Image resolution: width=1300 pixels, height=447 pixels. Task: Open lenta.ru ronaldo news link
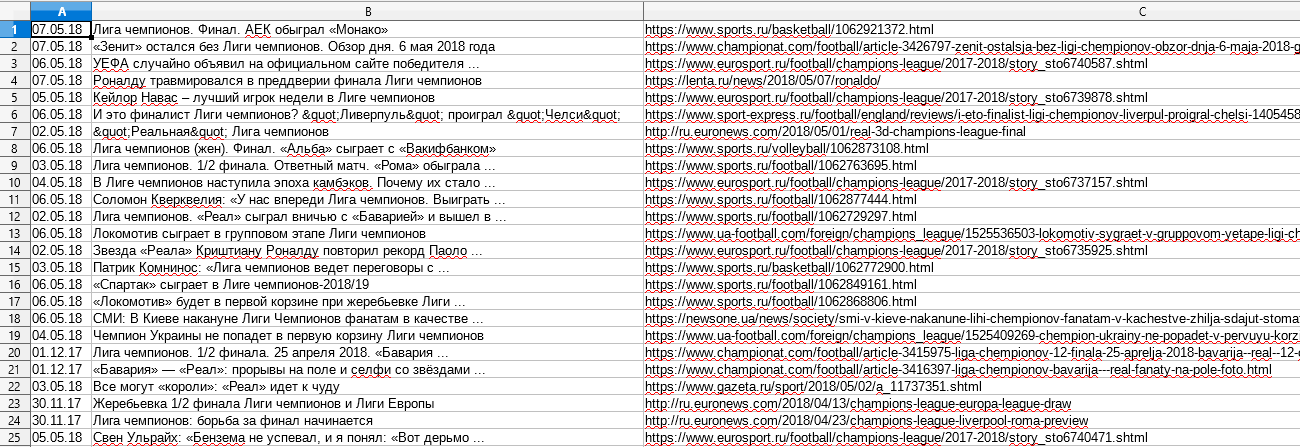pyautogui.click(x=762, y=81)
